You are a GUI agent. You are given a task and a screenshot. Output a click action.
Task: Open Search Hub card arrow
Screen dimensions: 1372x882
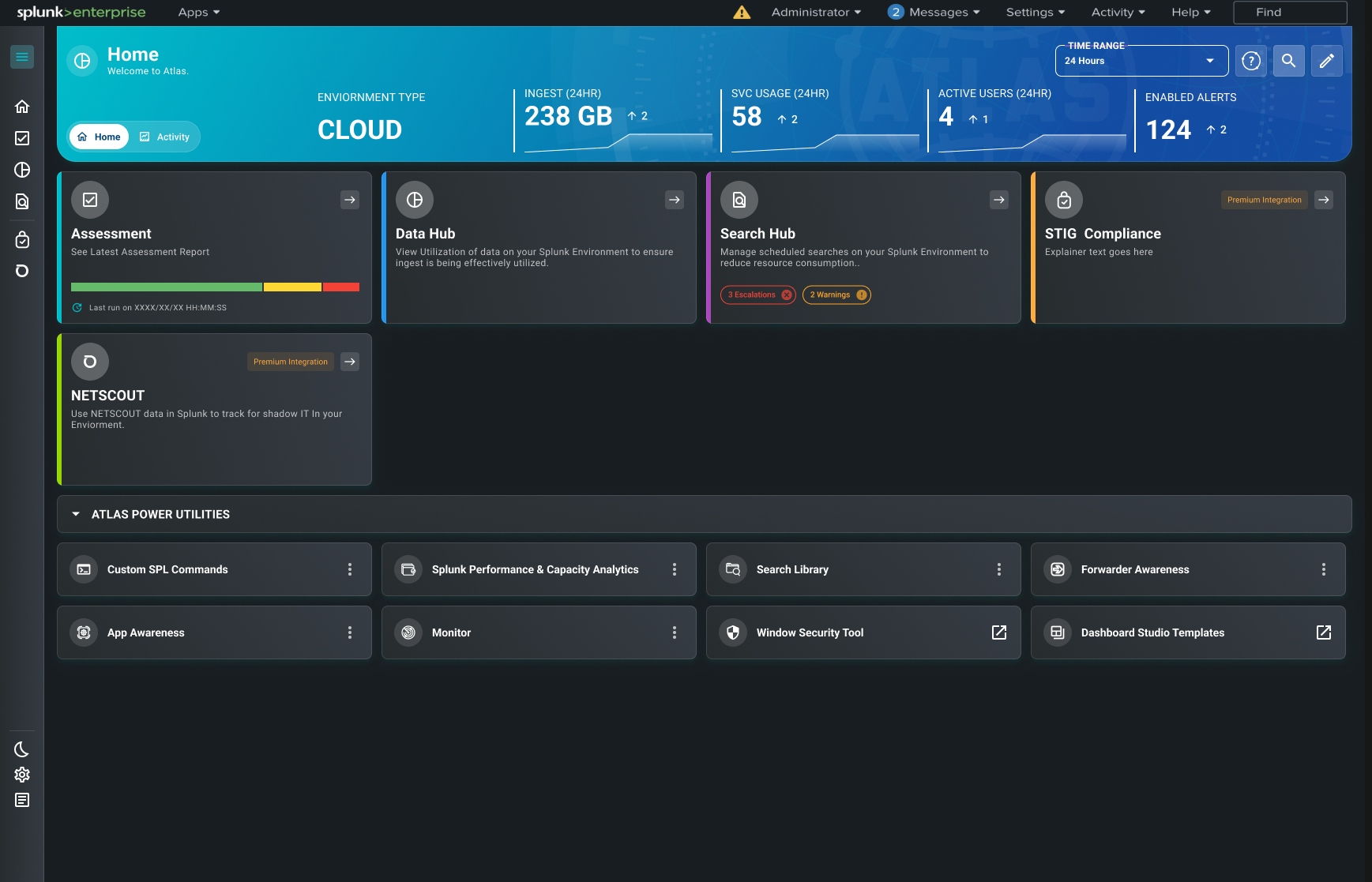pyautogui.click(x=999, y=200)
